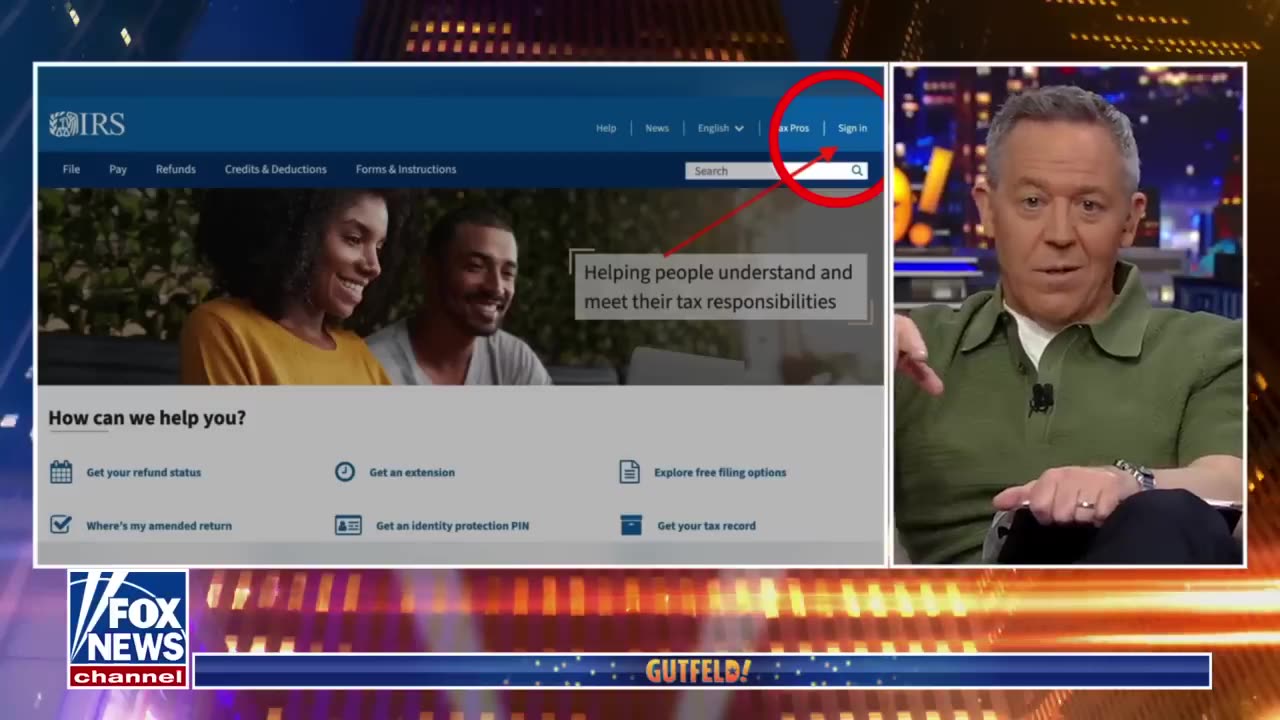Open Get your tax record
This screenshot has height=720, width=1280.
click(706, 525)
